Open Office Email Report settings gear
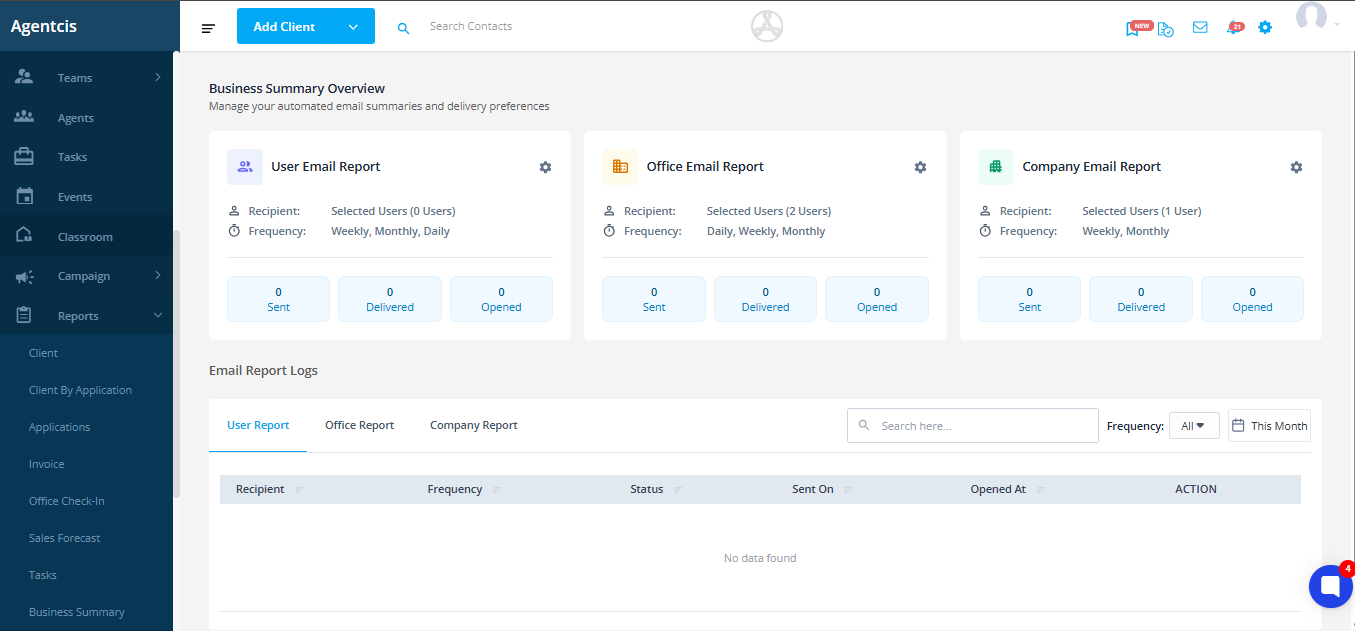 (x=920, y=167)
